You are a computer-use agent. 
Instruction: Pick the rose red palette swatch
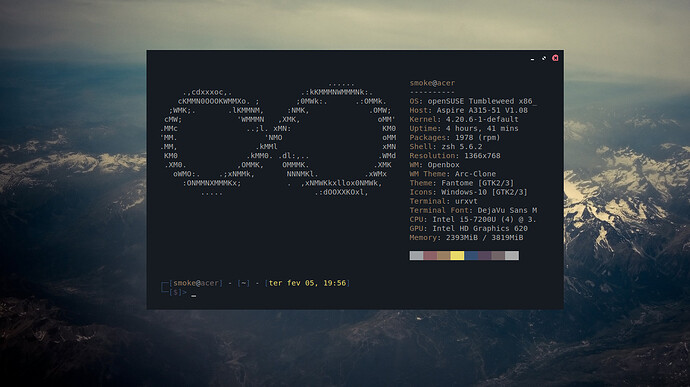click(x=430, y=256)
